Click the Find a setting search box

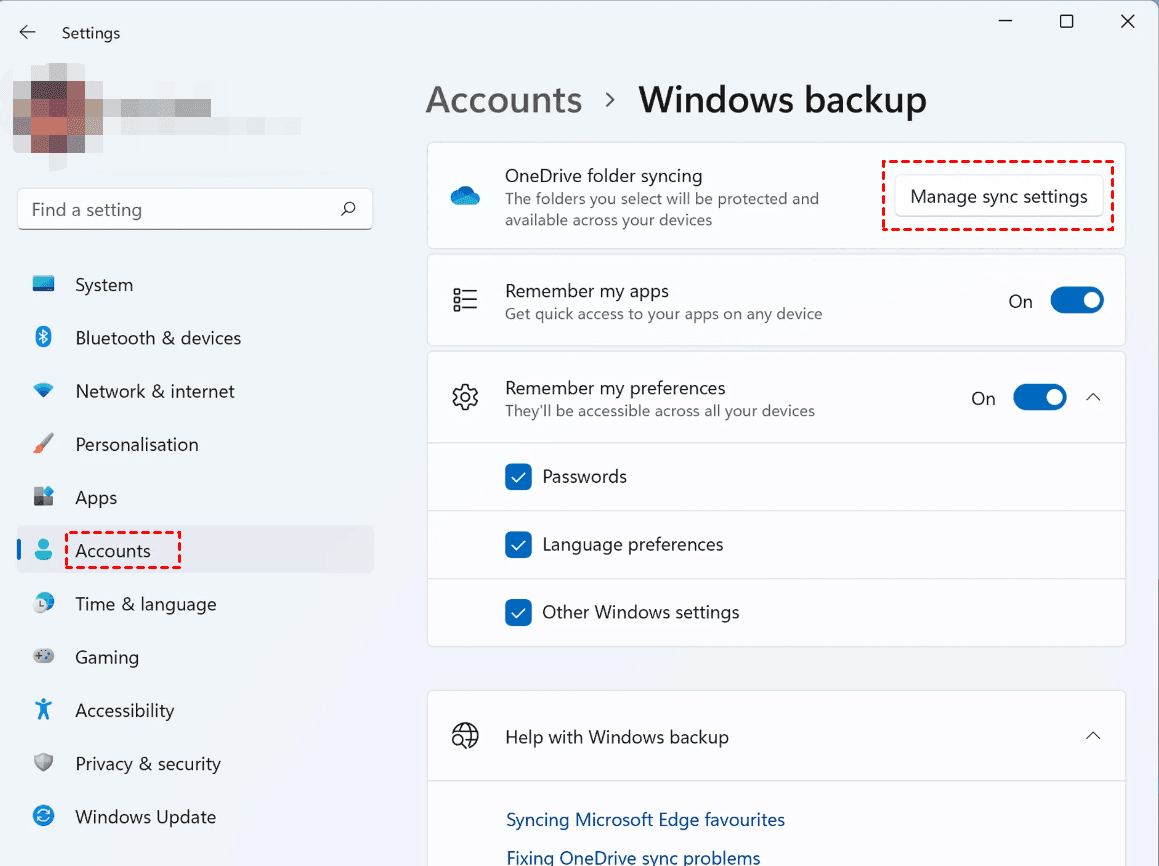(180, 209)
